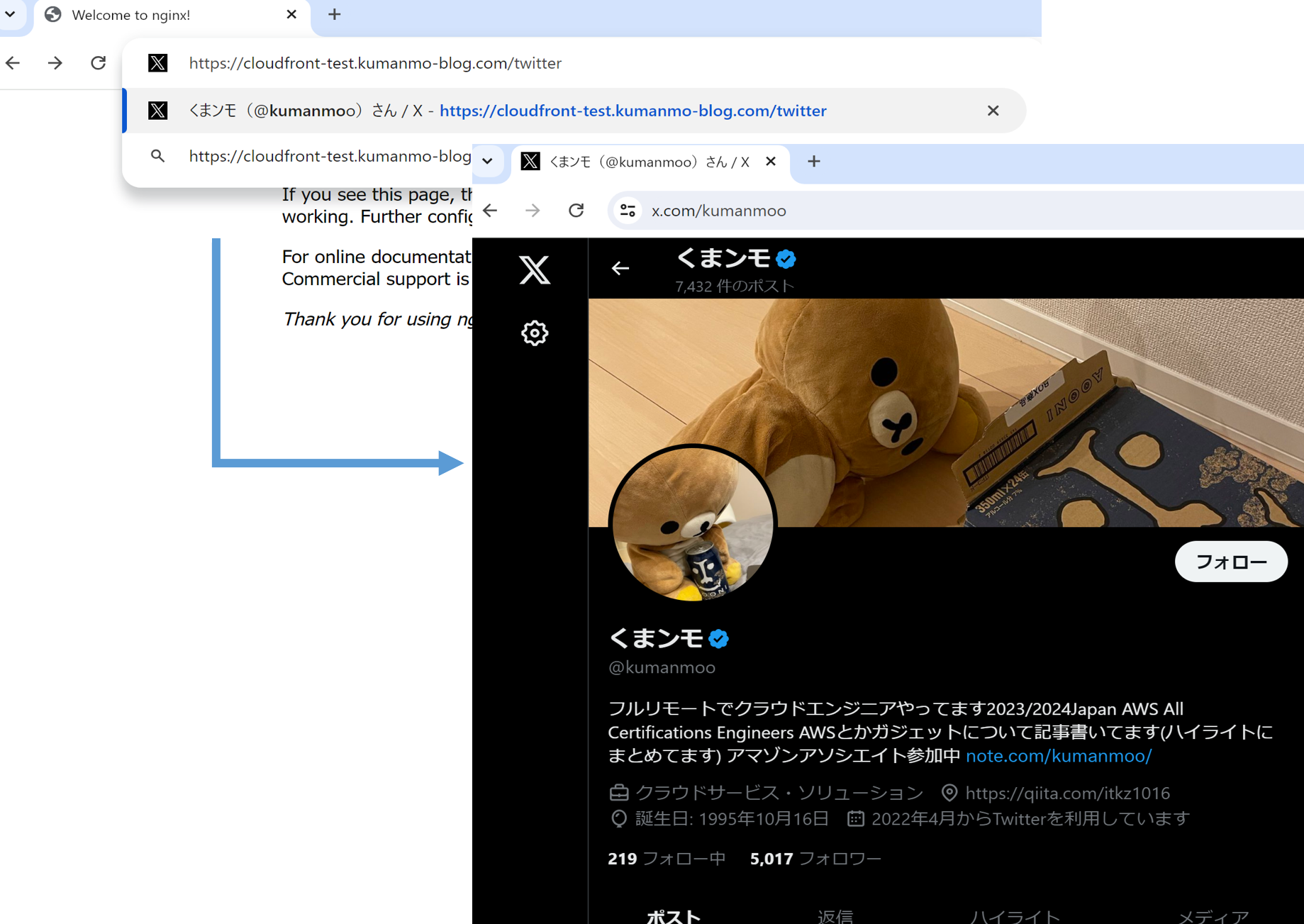Open the qiita.com profile link
This screenshot has height=924, width=1304.
click(1067, 793)
